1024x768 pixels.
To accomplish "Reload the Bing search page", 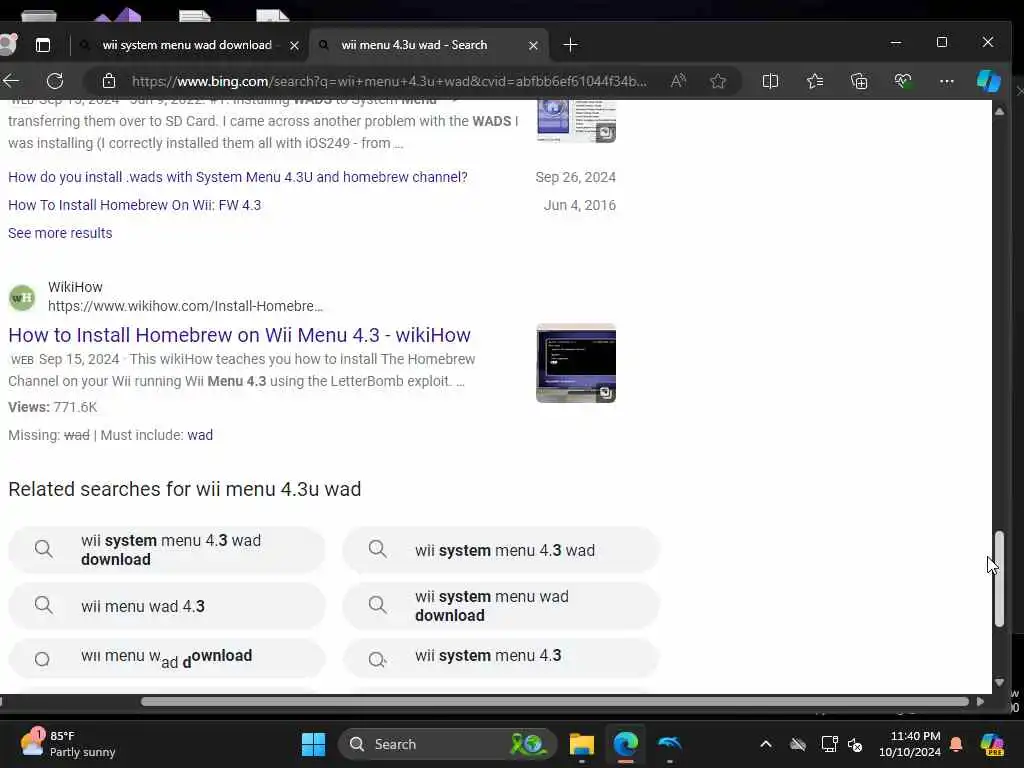I will click(55, 81).
